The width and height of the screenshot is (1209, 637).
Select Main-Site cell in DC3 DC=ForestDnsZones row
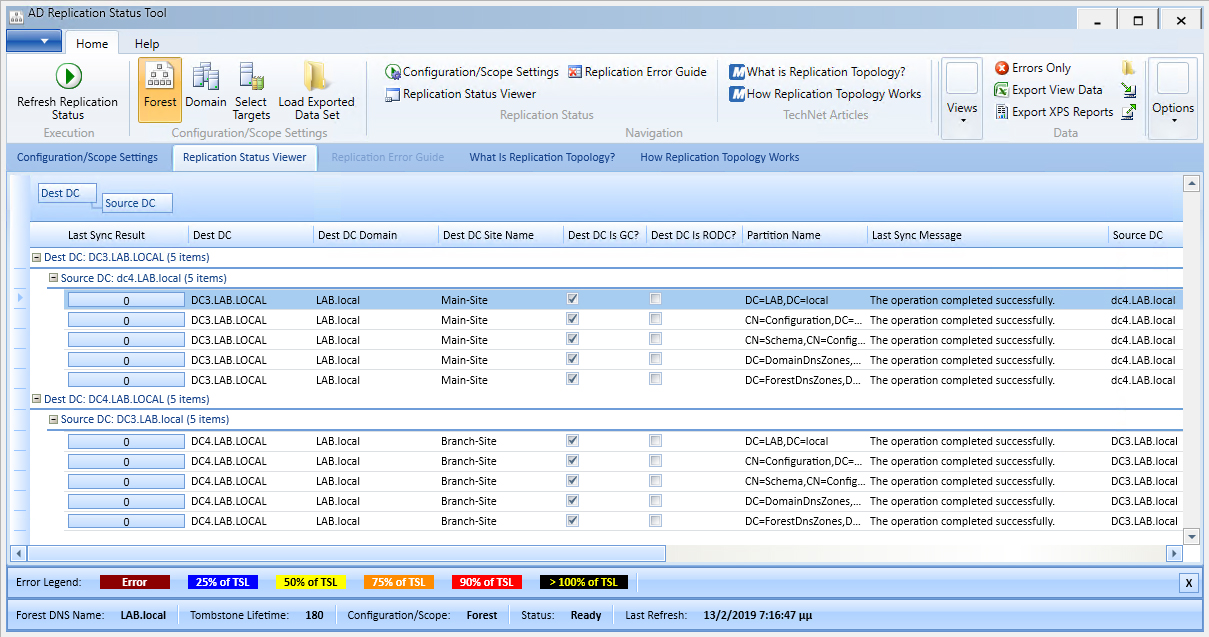tap(464, 380)
